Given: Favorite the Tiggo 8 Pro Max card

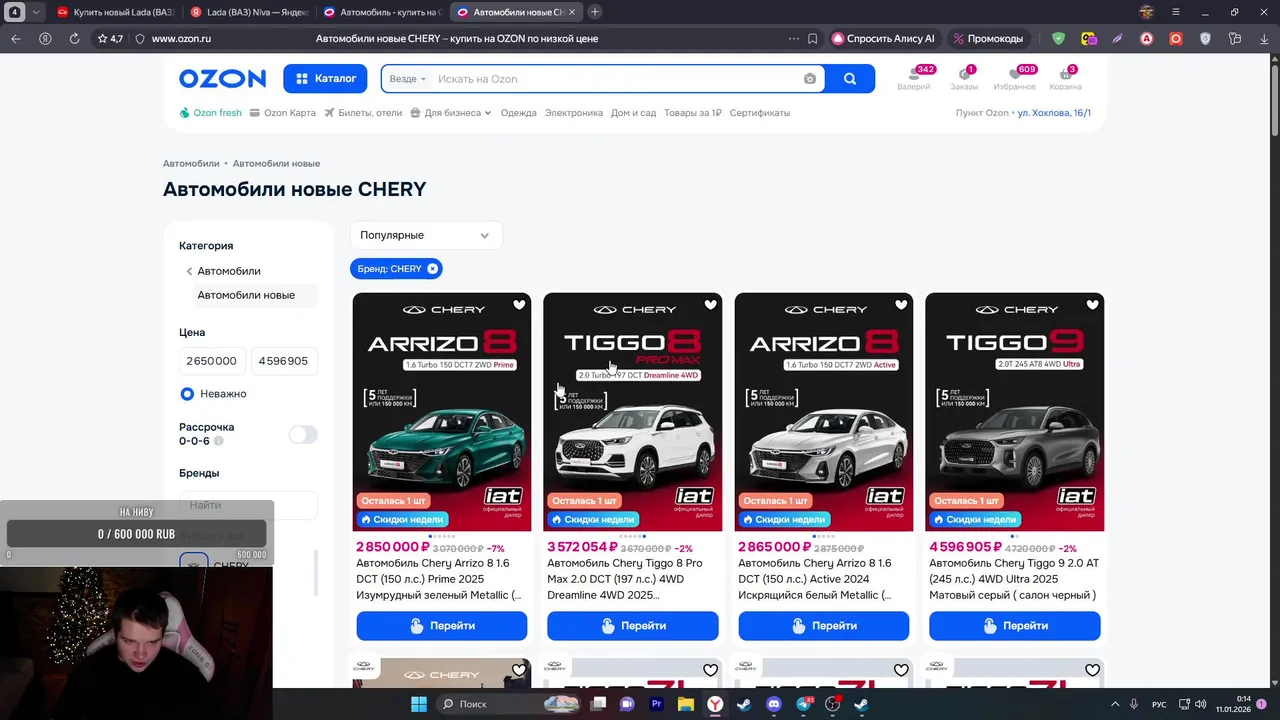Looking at the screenshot, I should point(710,305).
